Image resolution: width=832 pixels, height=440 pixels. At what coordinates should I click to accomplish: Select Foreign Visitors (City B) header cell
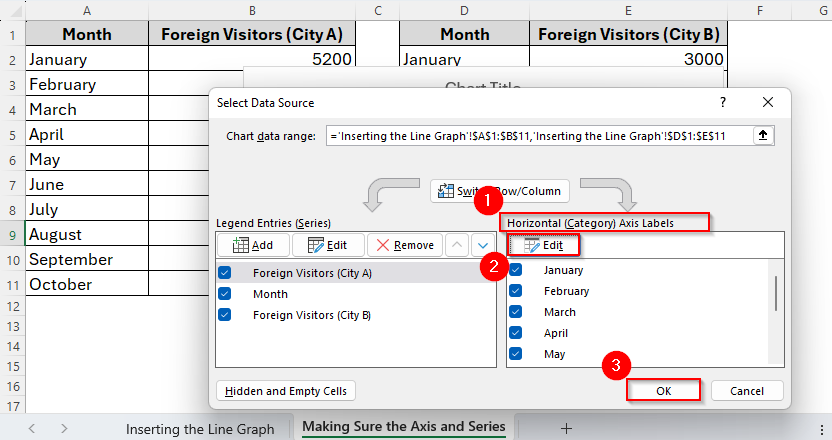628,34
